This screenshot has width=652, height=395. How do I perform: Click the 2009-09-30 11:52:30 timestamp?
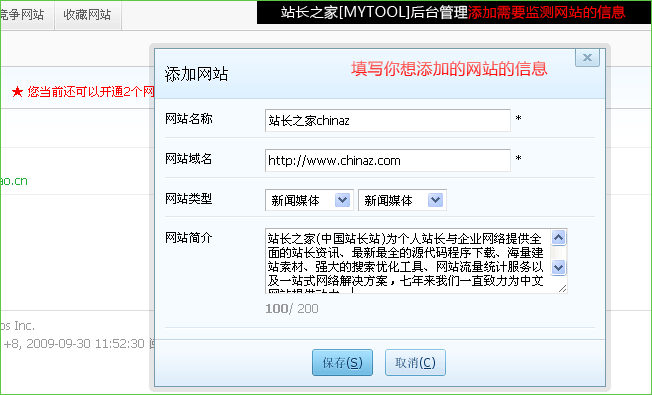[x=85, y=343]
